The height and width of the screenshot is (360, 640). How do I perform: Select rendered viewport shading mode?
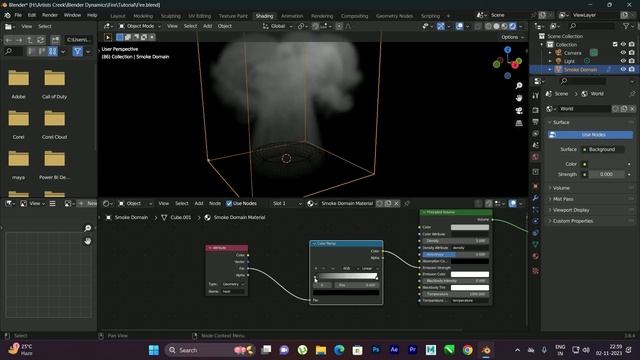pyautogui.click(x=512, y=26)
